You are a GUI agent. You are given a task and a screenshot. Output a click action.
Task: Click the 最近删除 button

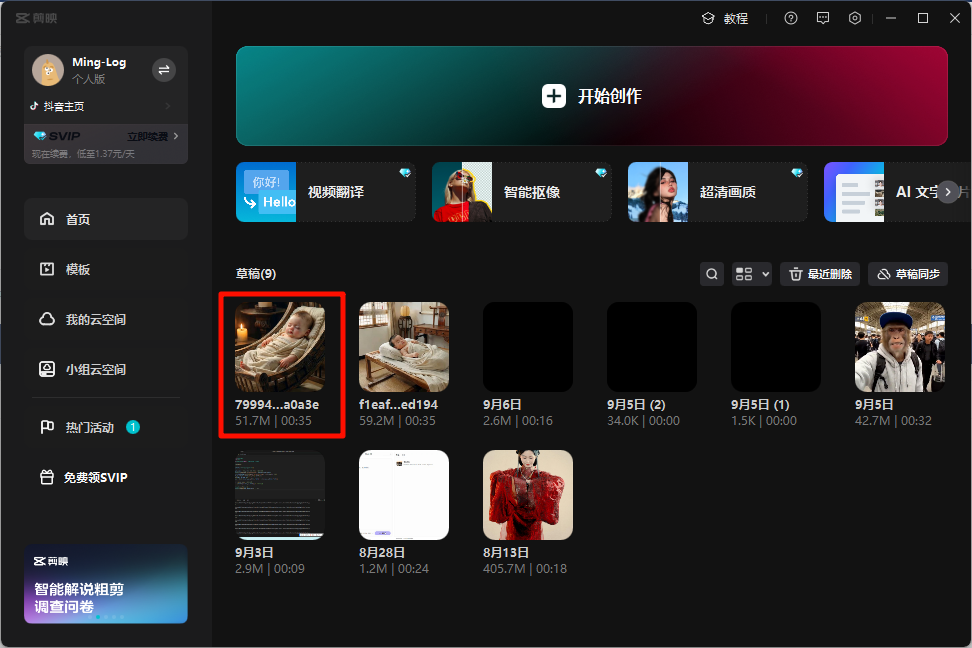[x=819, y=274]
